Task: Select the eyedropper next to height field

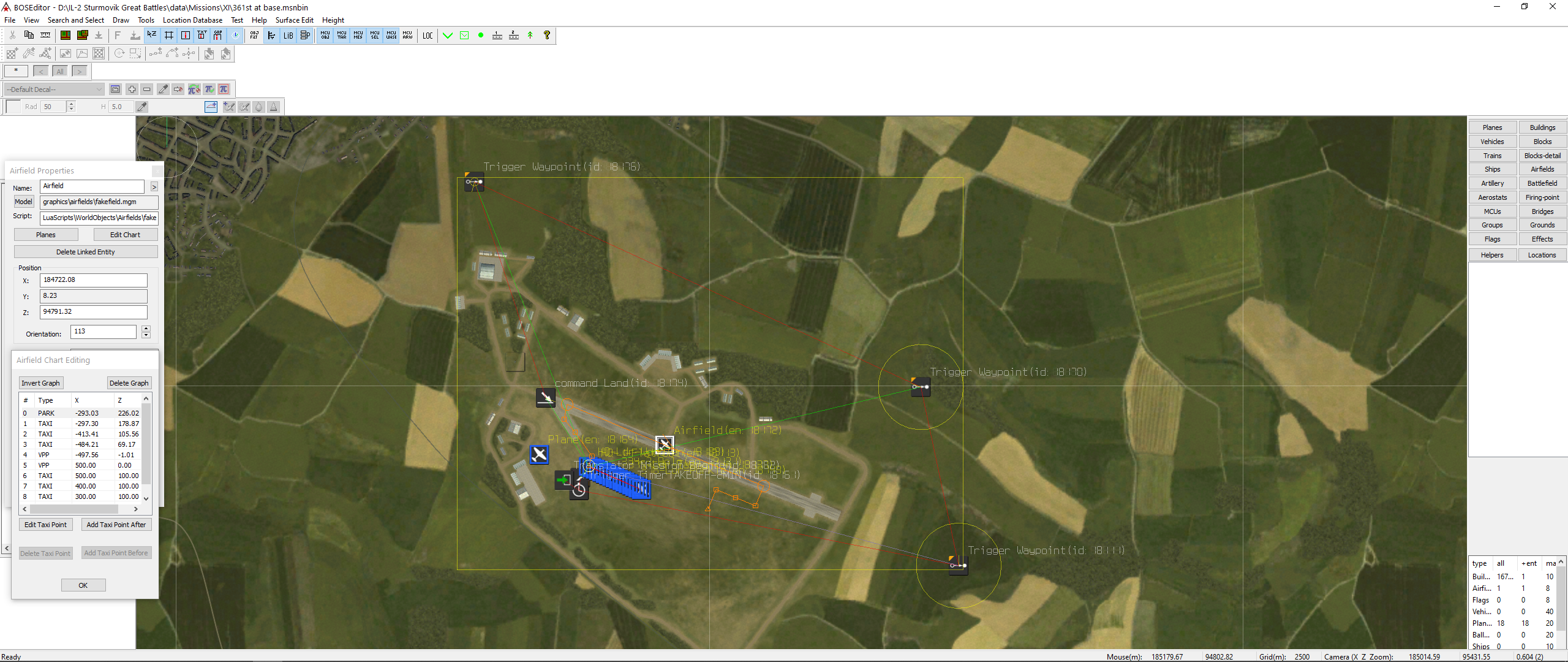Action: (141, 107)
